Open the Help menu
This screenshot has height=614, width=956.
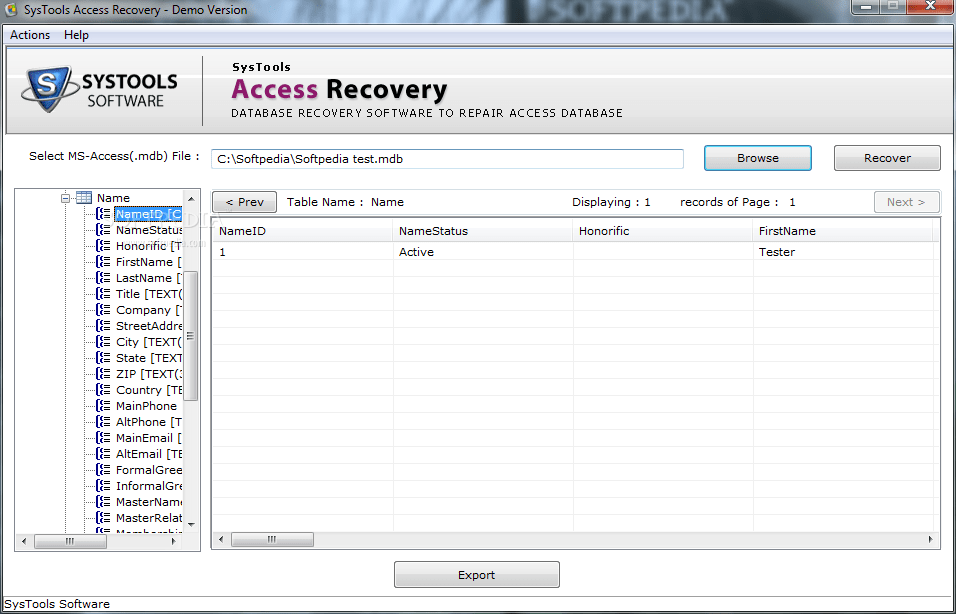[x=76, y=34]
